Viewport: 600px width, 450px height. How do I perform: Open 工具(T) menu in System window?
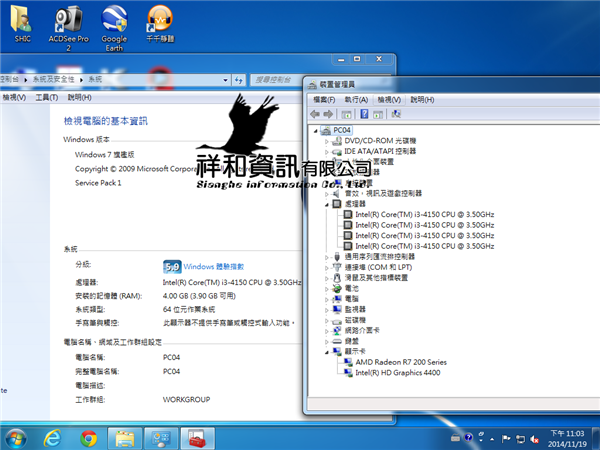click(47, 98)
